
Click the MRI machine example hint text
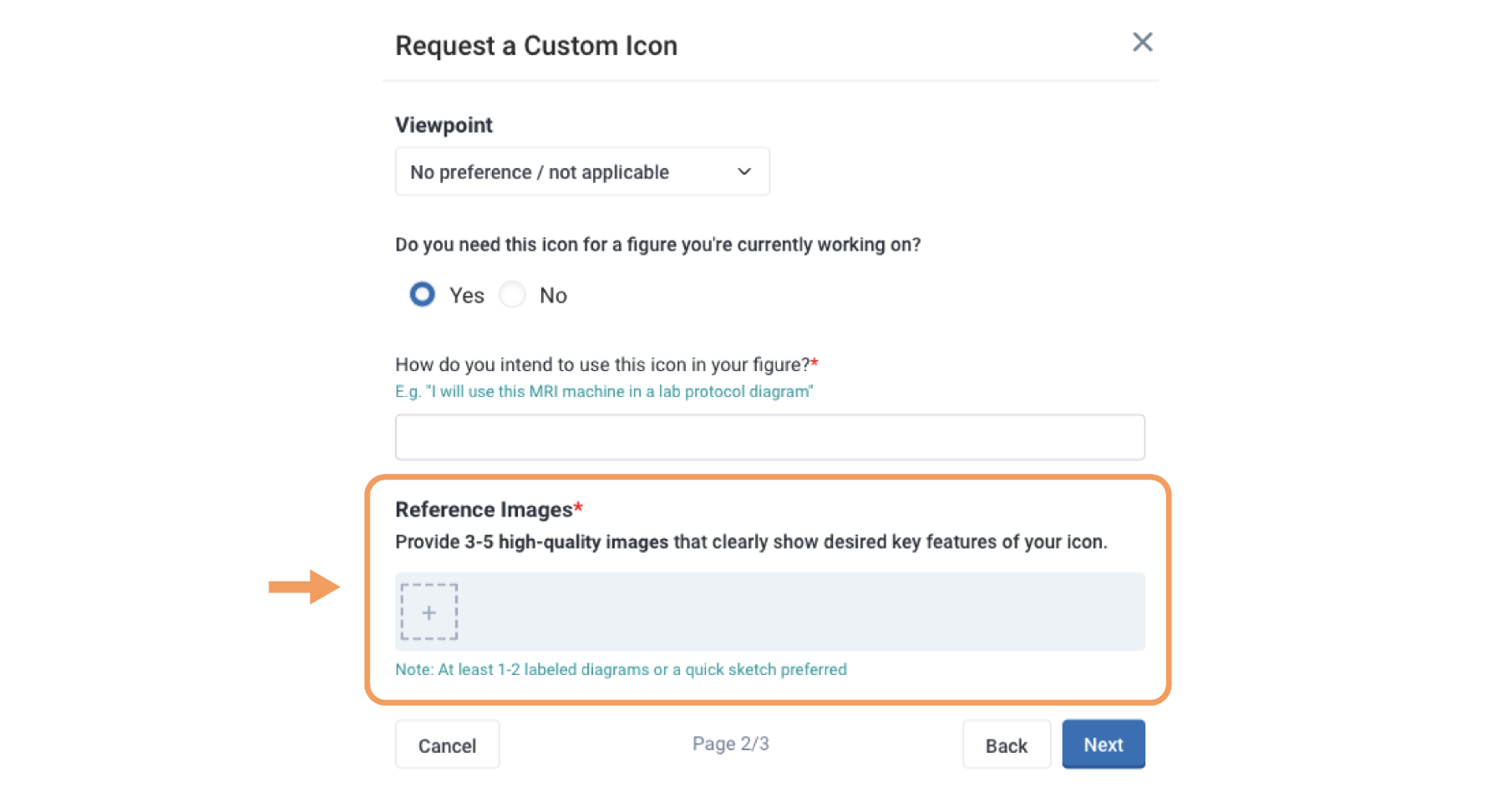(x=603, y=392)
